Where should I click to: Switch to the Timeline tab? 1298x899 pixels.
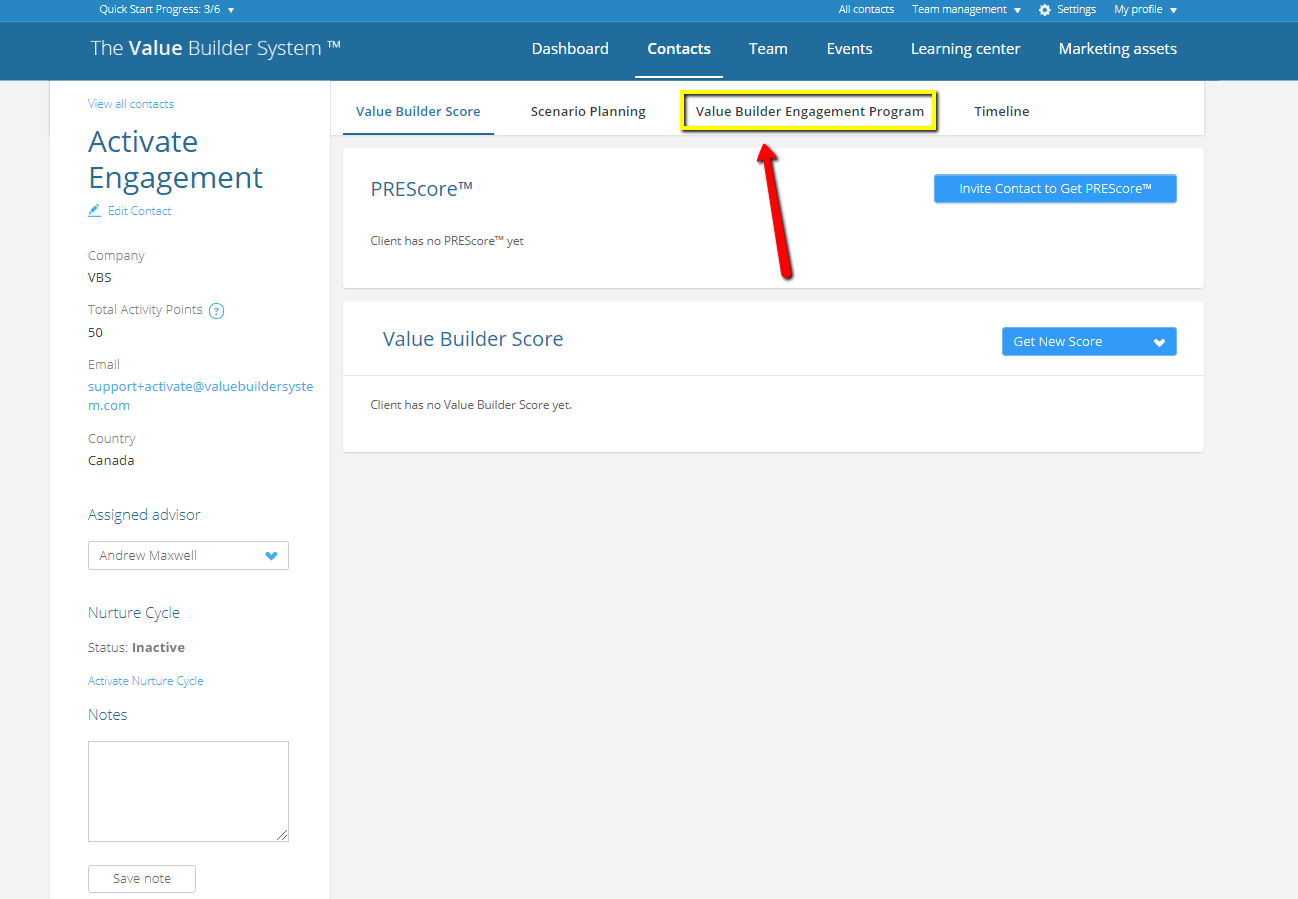[x=1002, y=111]
